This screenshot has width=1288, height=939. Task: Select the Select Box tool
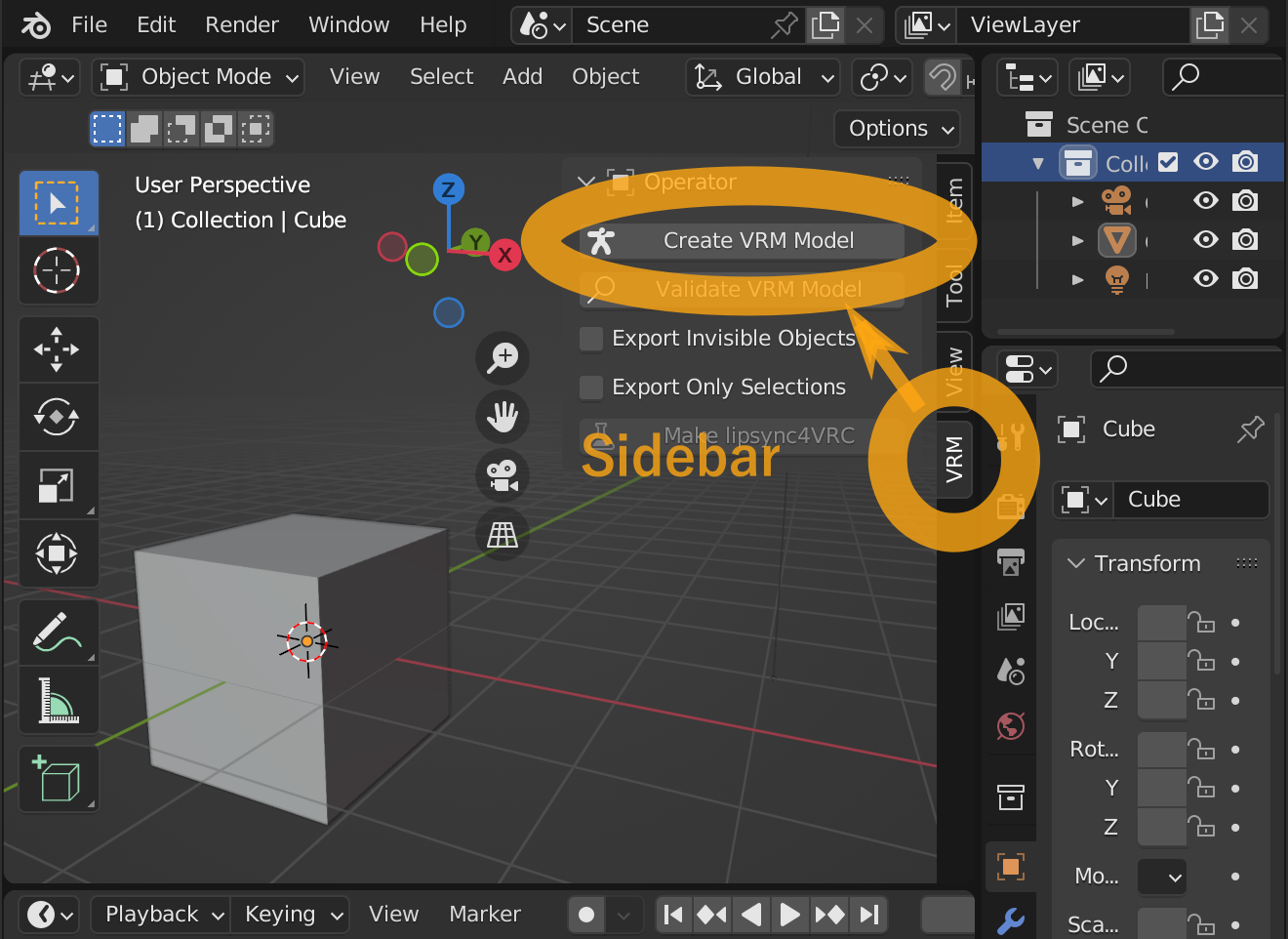pos(58,203)
